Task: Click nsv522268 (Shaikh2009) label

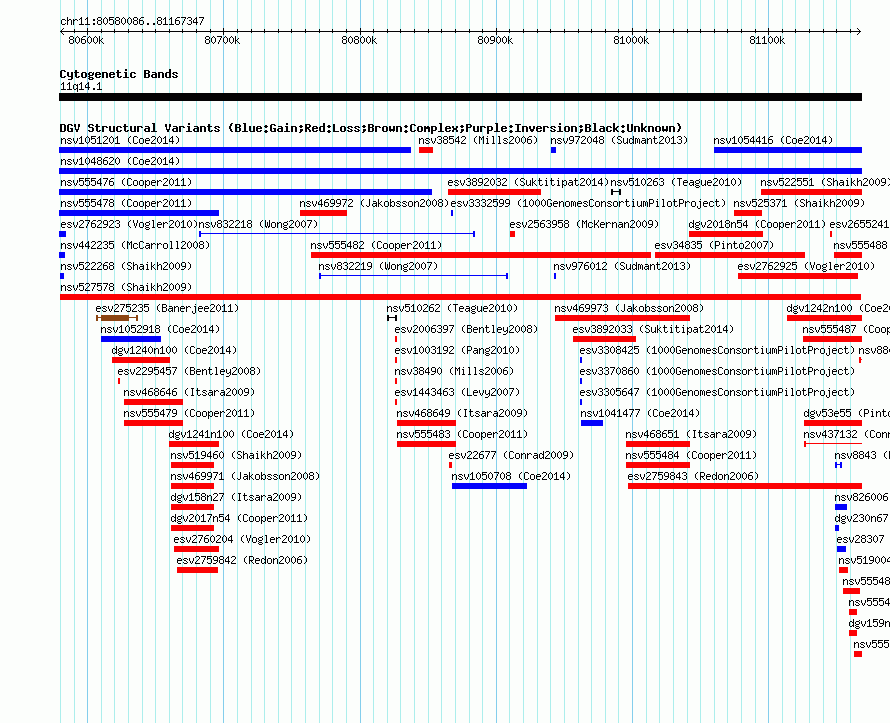Action: click(126, 266)
